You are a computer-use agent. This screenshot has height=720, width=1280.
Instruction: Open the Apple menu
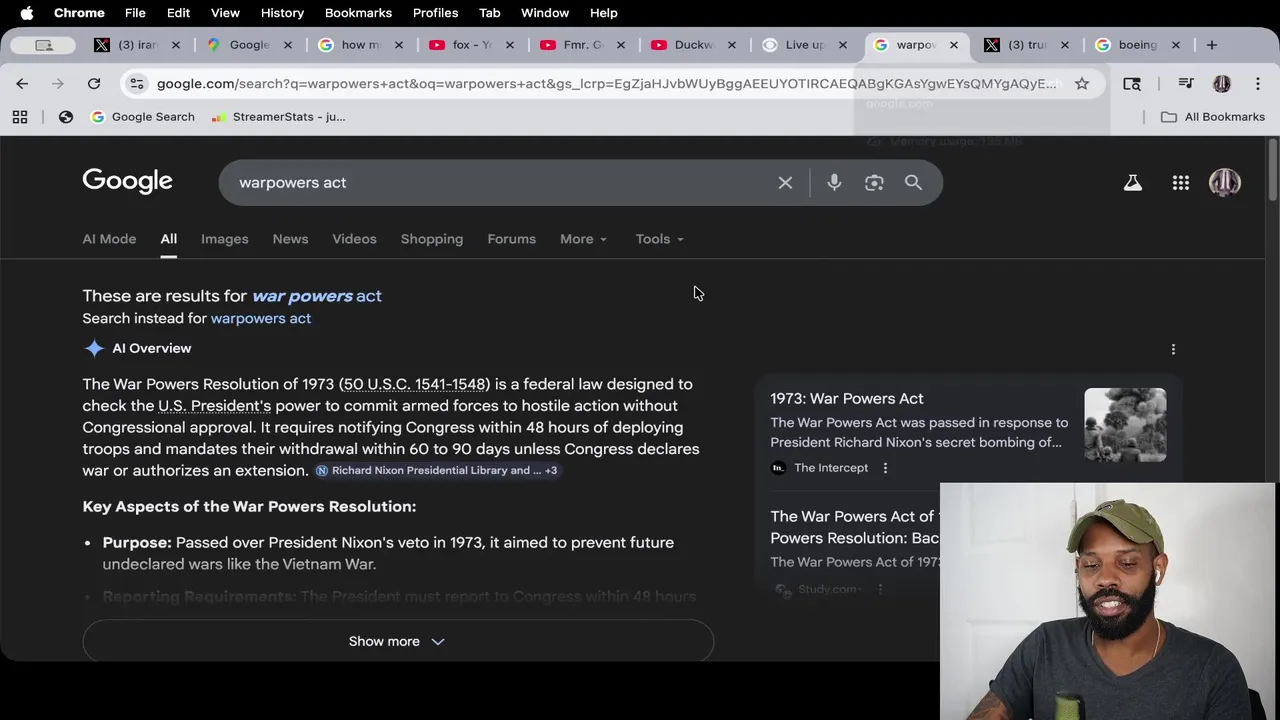pyautogui.click(x=27, y=13)
